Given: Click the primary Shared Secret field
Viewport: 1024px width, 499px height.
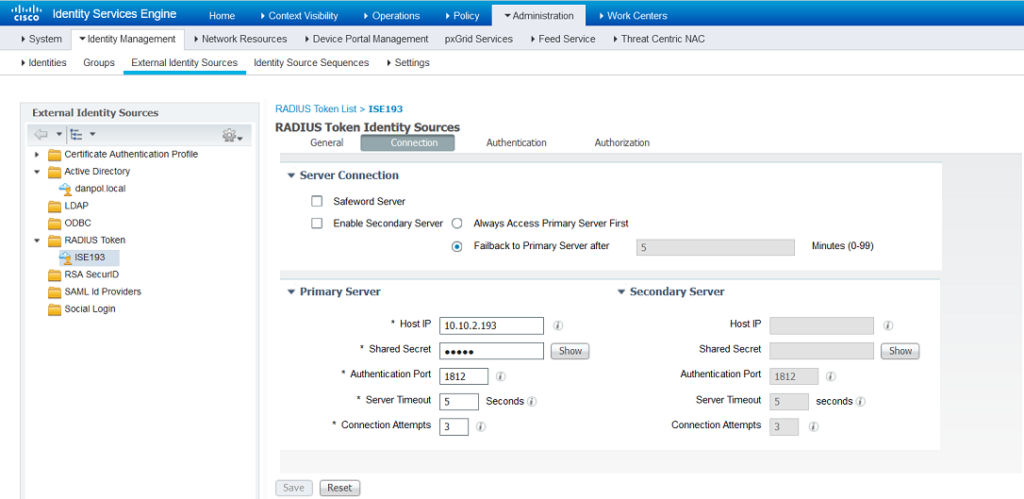Looking at the screenshot, I should [491, 351].
